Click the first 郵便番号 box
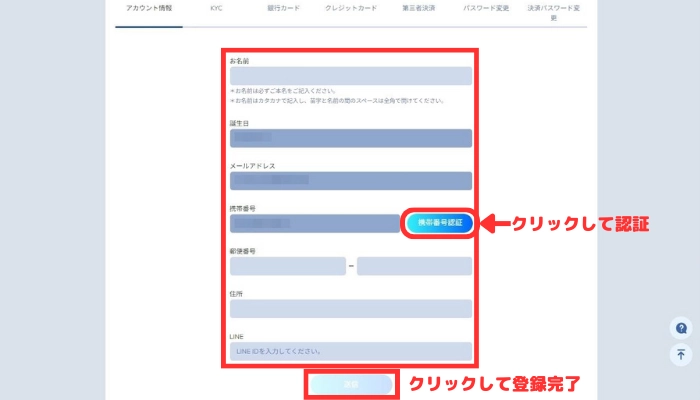This screenshot has height=400, width=700. pos(288,266)
